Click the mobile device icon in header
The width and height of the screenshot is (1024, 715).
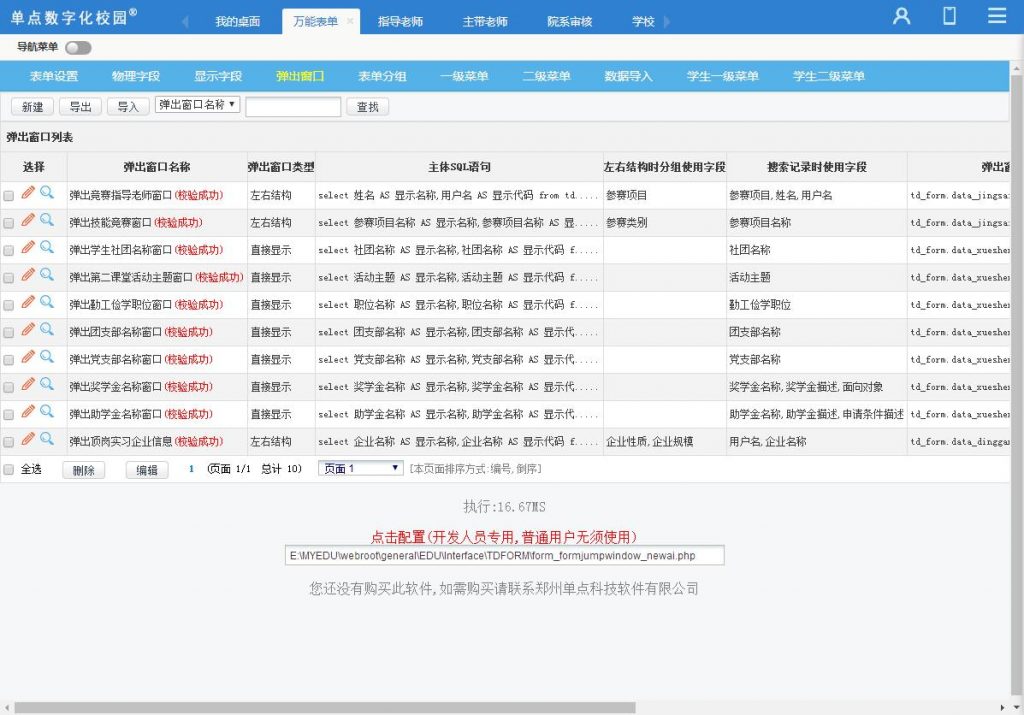tap(950, 15)
